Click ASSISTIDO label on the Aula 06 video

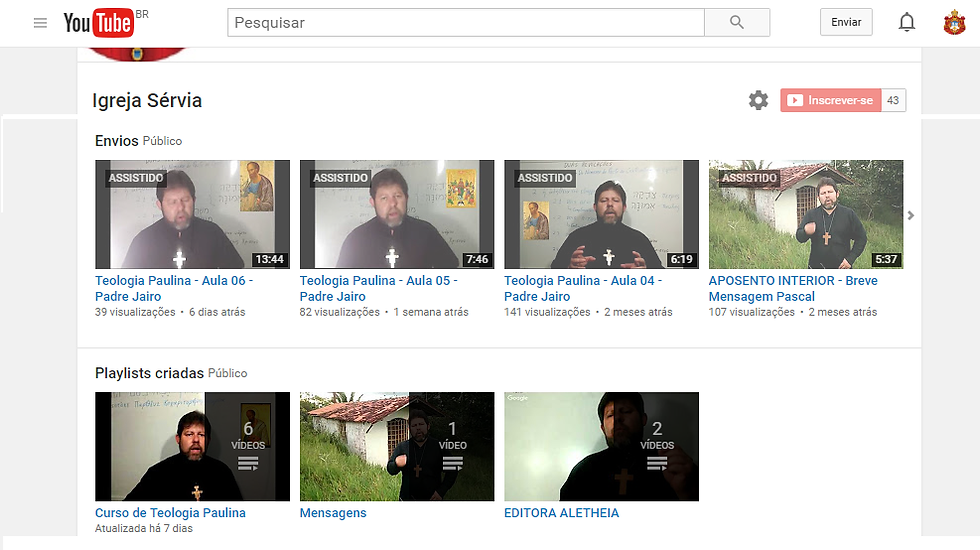[x=136, y=178]
